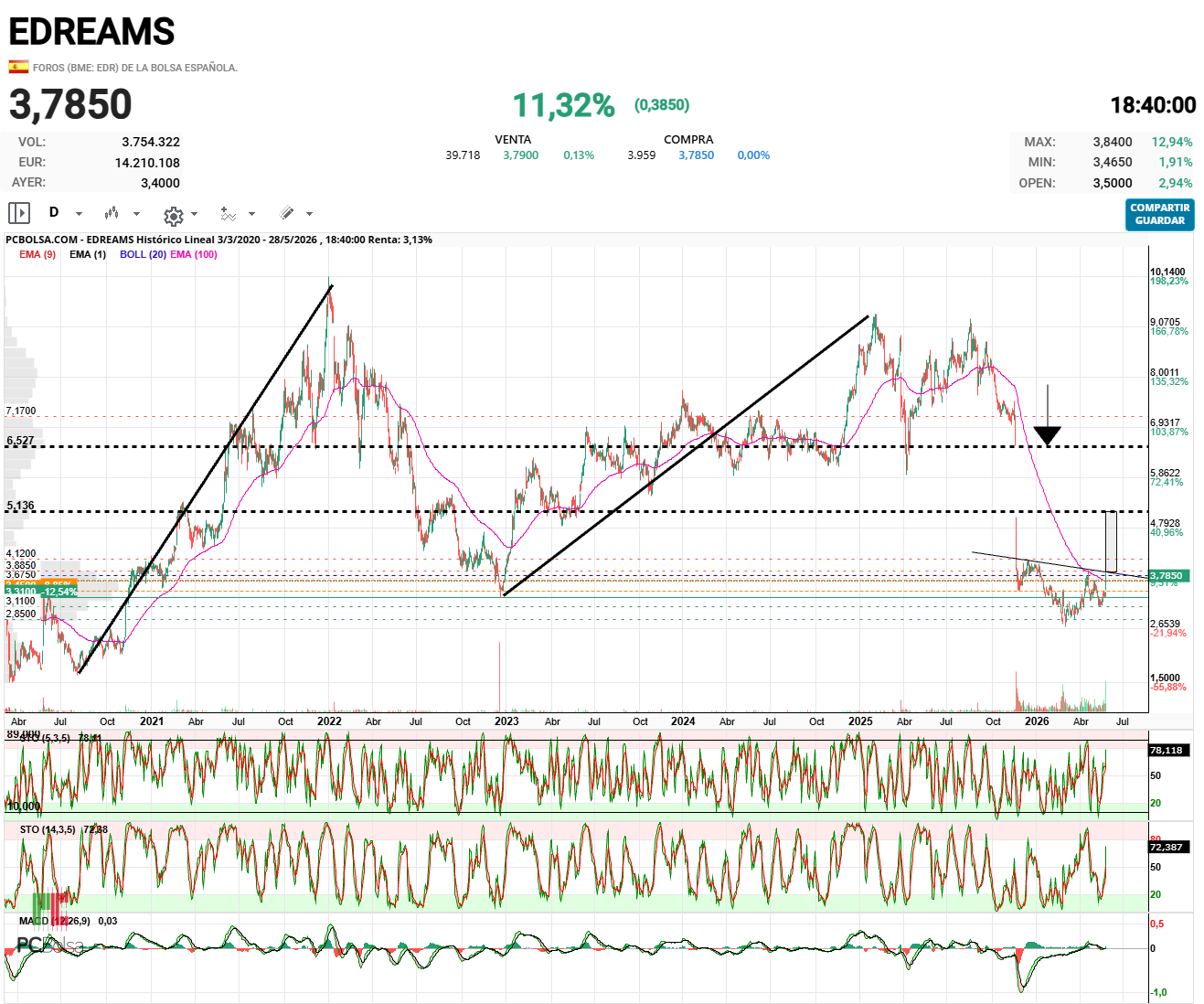The height and width of the screenshot is (1004, 1204).
Task: Click the Spanish flag icon
Action: pyautogui.click(x=18, y=67)
